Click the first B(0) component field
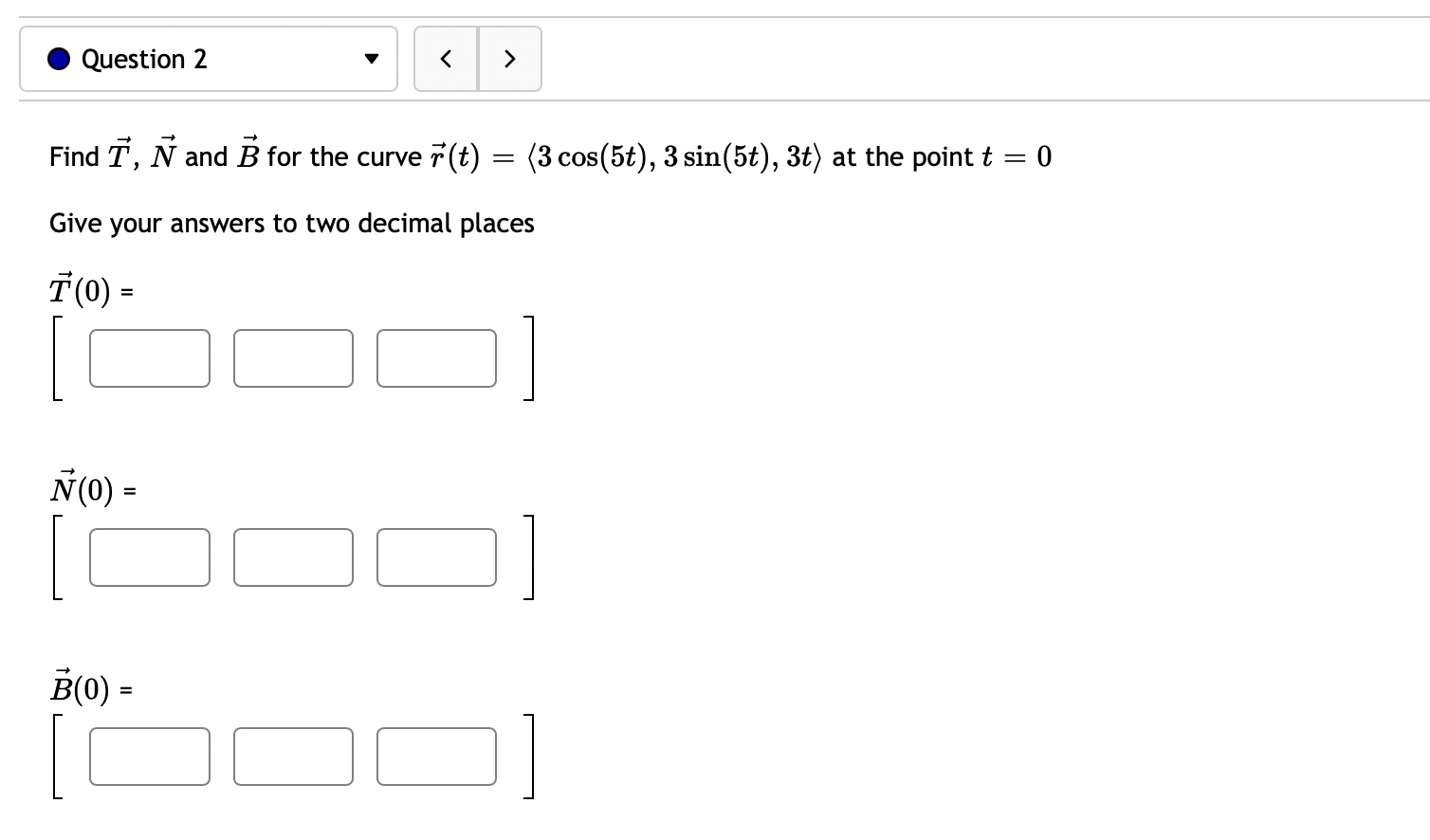The image size is (1430, 840). 149,757
